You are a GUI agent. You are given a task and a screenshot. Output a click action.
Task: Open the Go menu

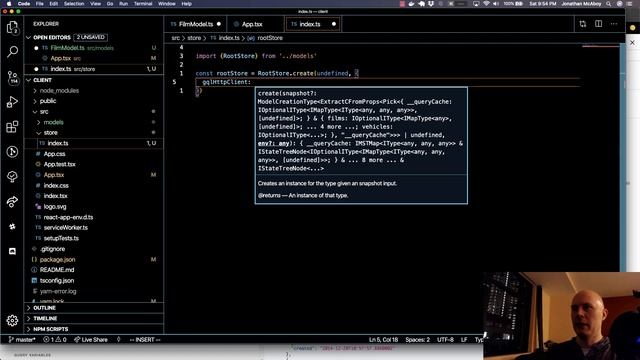point(110,4)
